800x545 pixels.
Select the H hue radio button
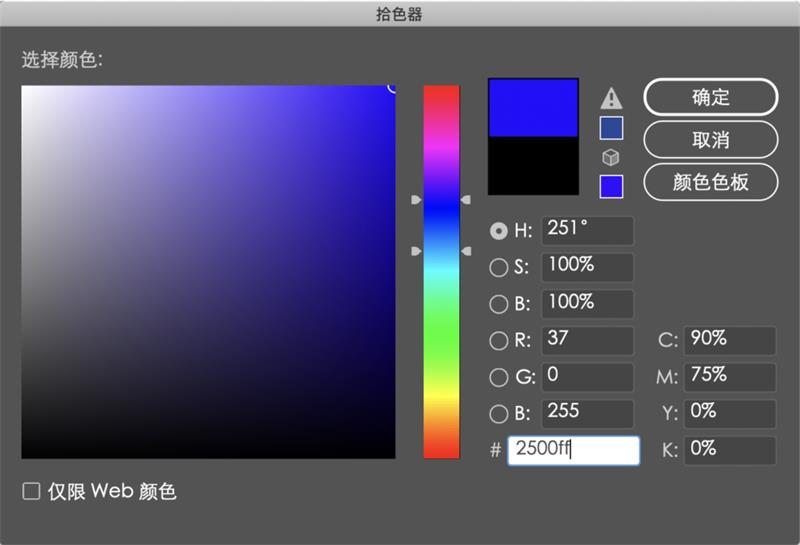click(498, 231)
